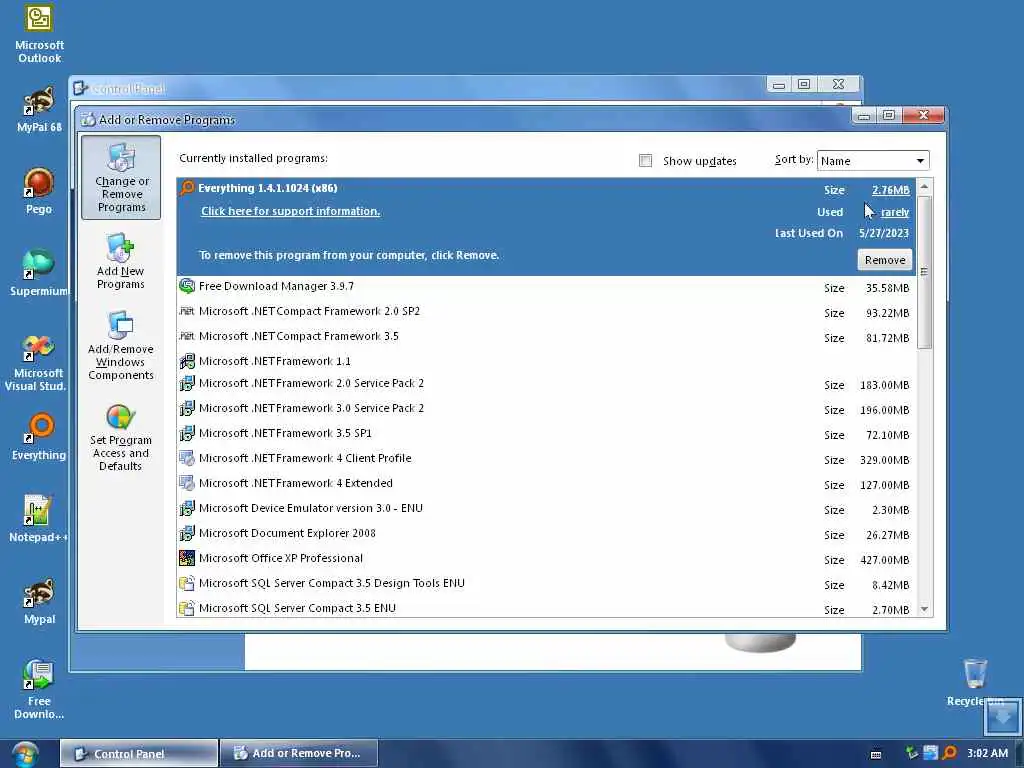This screenshot has height=768, width=1024.
Task: Open Set Program Access and Defaults icon
Action: (x=121, y=437)
